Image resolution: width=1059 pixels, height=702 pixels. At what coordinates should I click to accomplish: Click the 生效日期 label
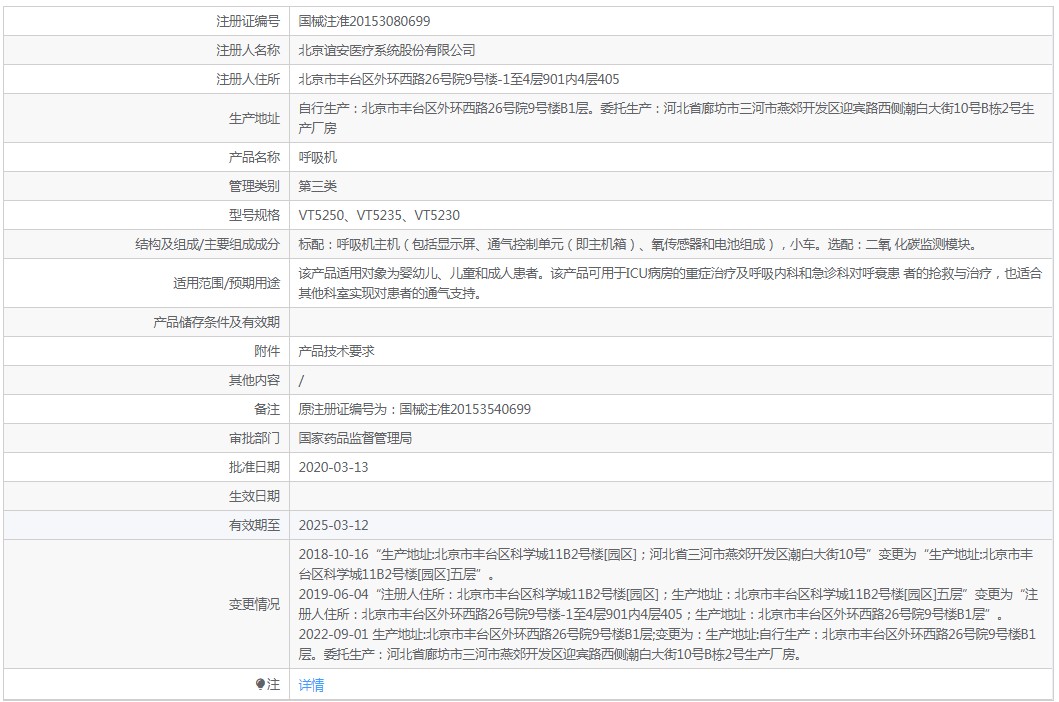(254, 496)
